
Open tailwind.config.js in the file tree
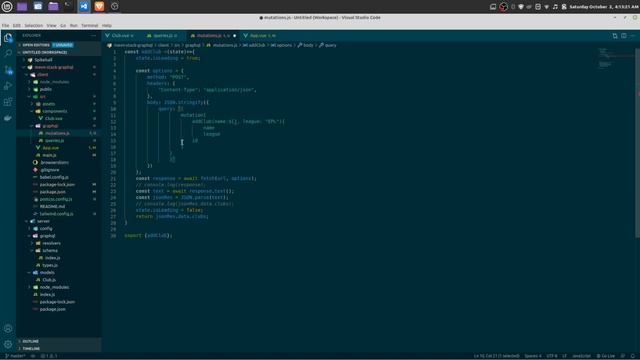click(59, 213)
